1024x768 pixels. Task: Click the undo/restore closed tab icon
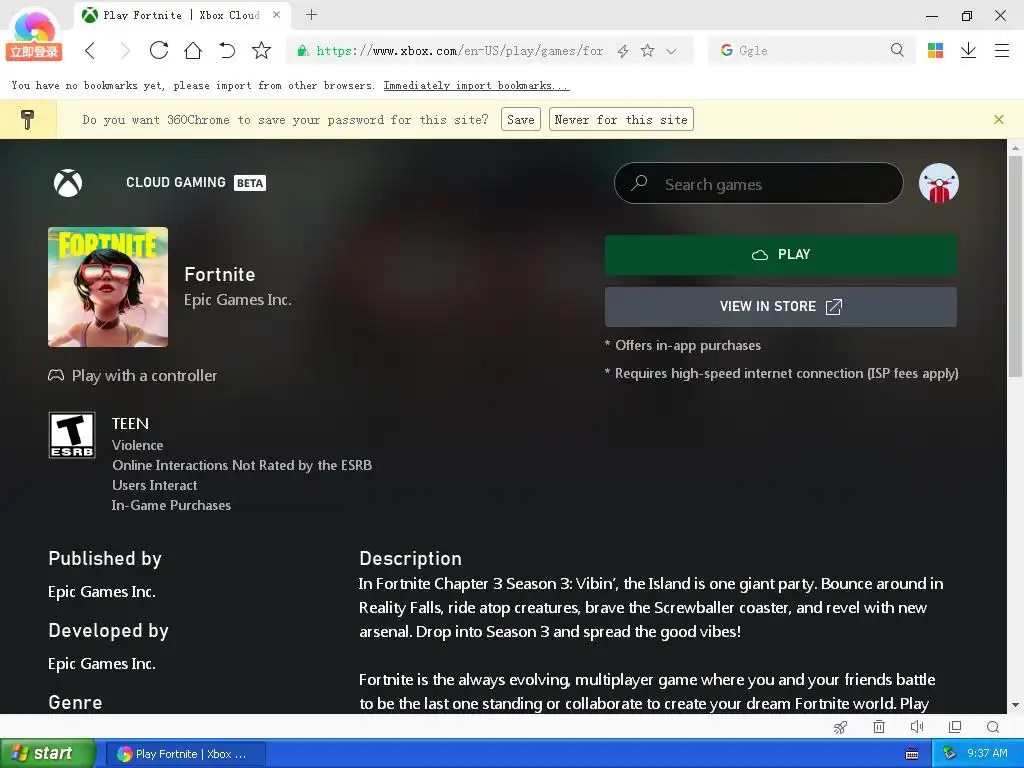pyautogui.click(x=227, y=50)
